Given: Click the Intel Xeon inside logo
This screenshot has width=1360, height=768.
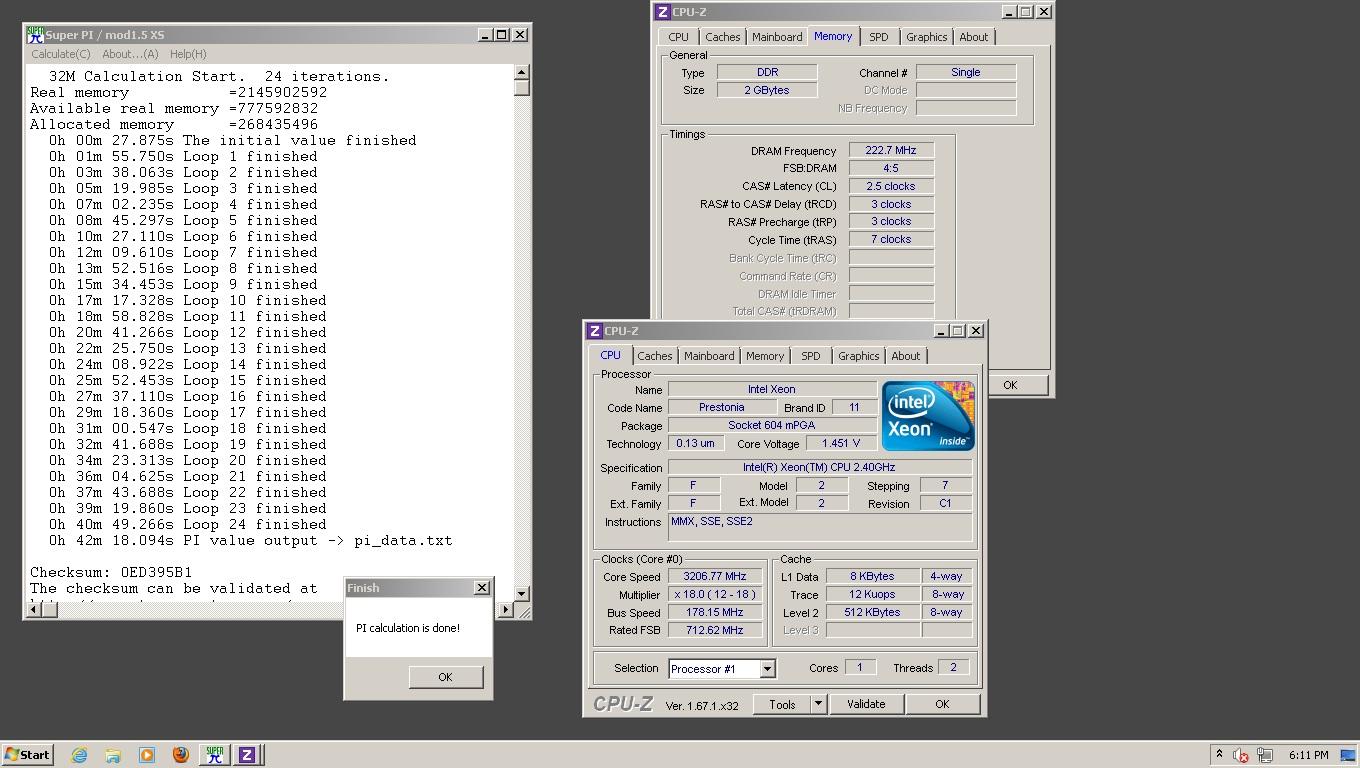Looking at the screenshot, I should [928, 415].
